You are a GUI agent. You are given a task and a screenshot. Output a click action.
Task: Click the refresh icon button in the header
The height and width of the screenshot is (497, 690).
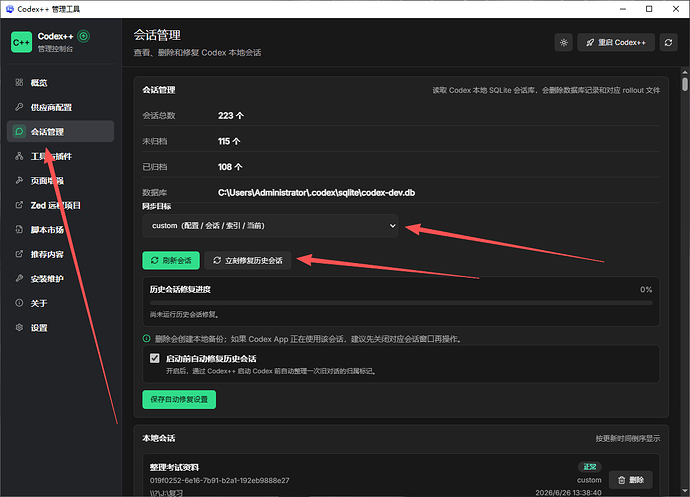(x=668, y=42)
